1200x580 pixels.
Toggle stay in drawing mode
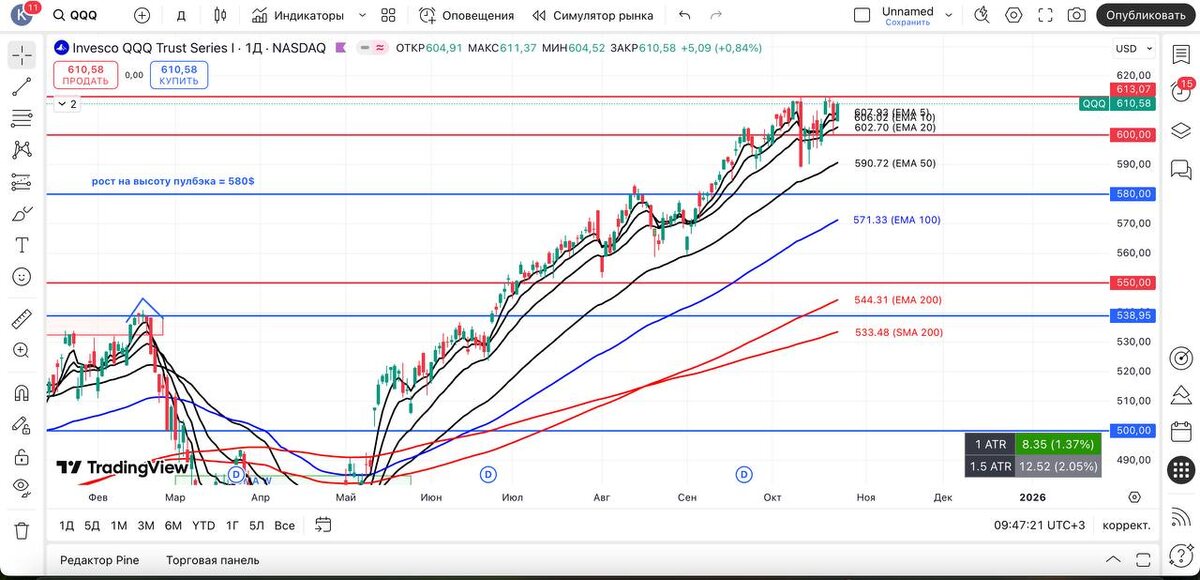21,425
